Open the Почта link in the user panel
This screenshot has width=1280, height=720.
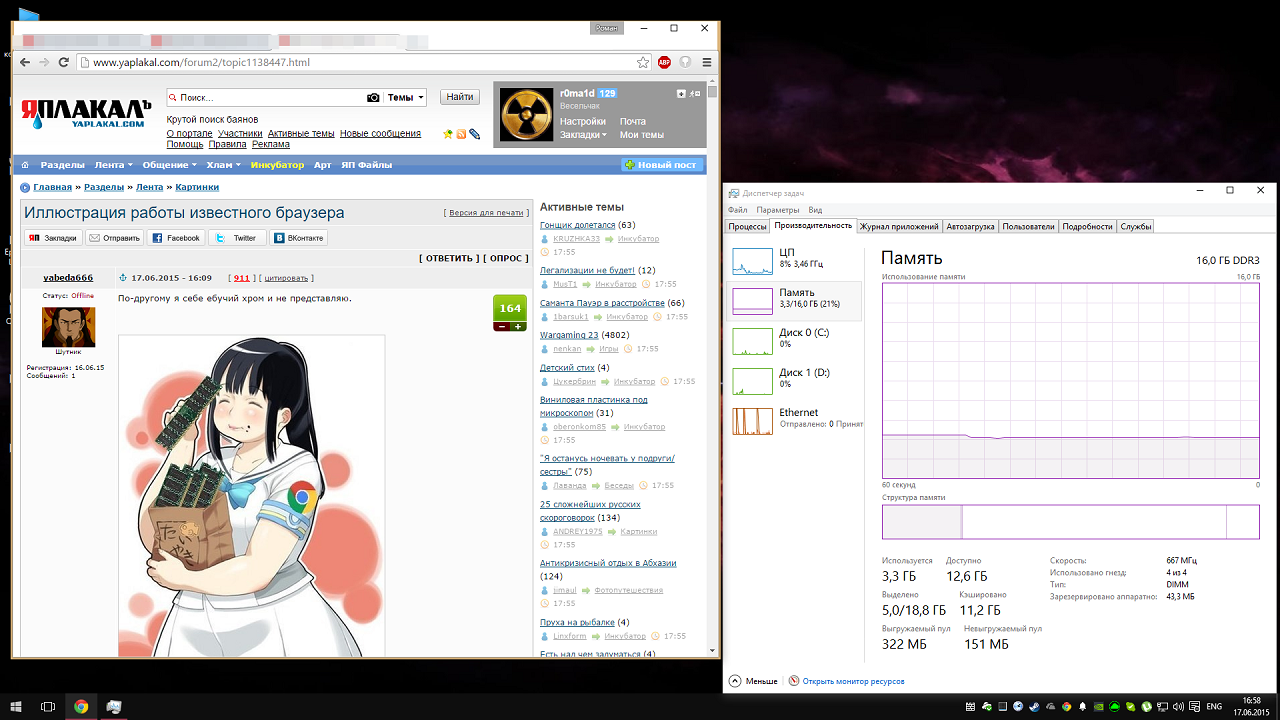pyautogui.click(x=633, y=121)
